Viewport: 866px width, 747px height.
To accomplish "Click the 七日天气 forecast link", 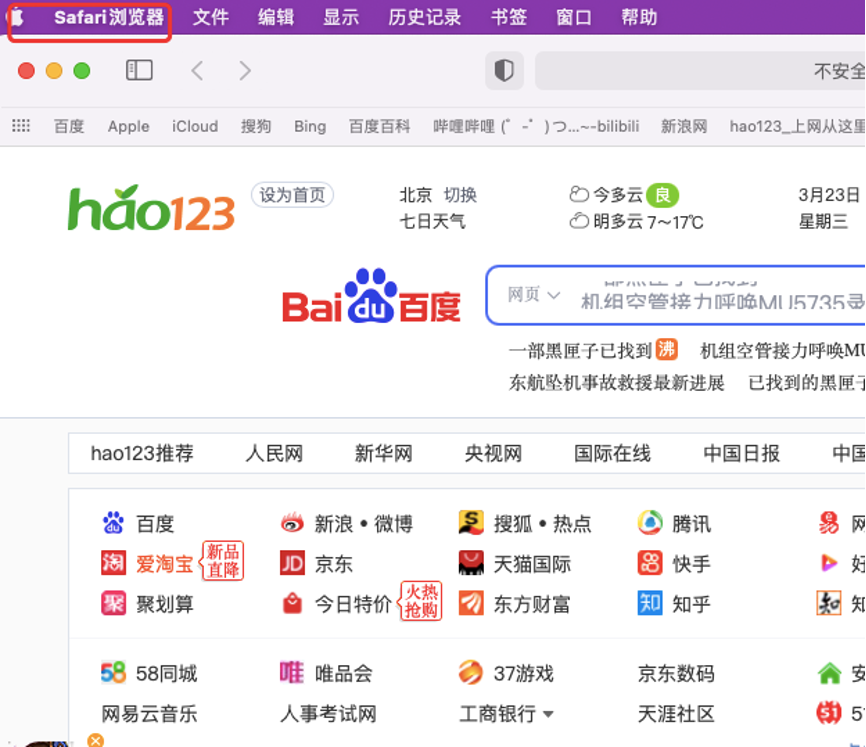I will tap(432, 221).
